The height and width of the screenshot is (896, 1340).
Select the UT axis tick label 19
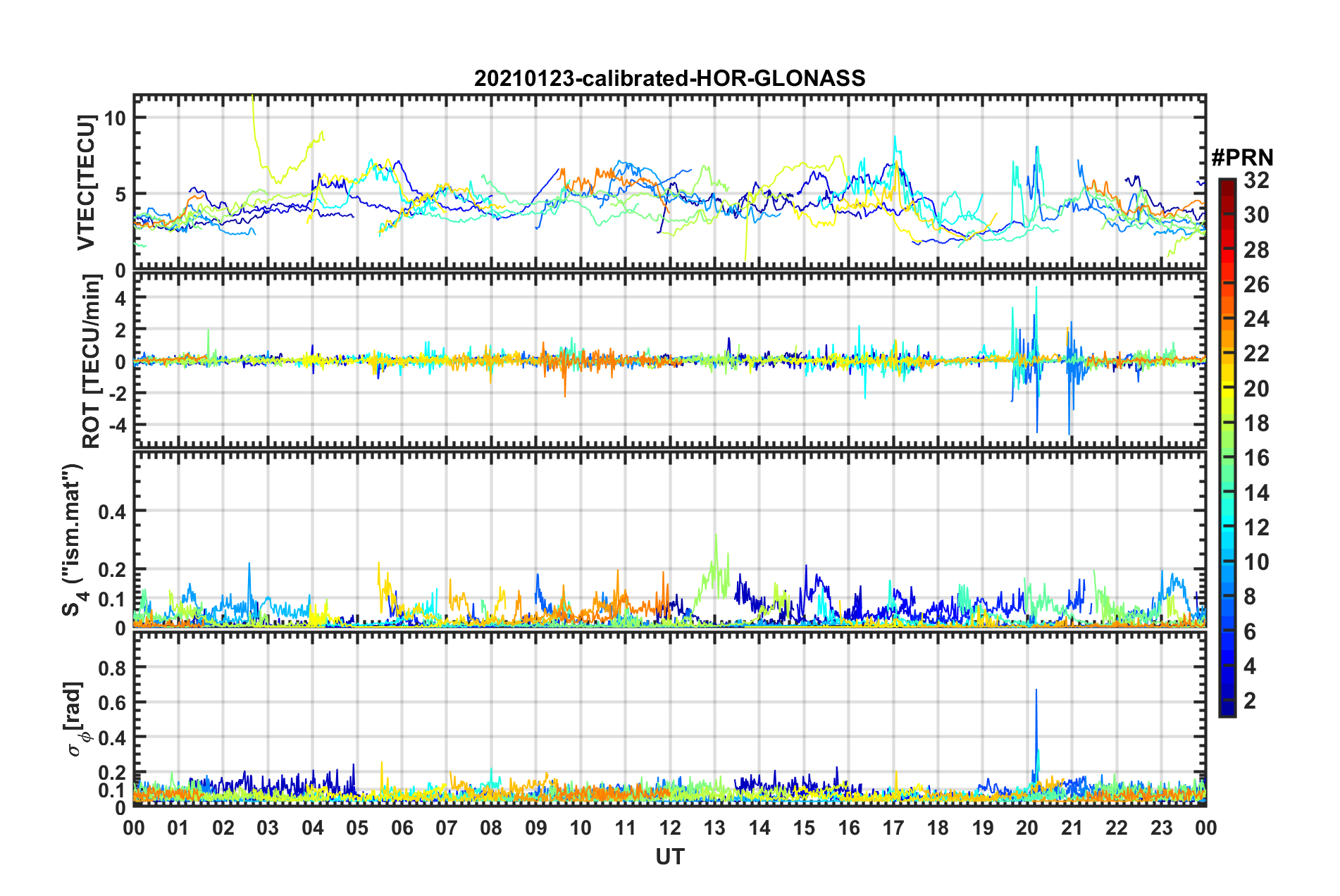click(983, 827)
